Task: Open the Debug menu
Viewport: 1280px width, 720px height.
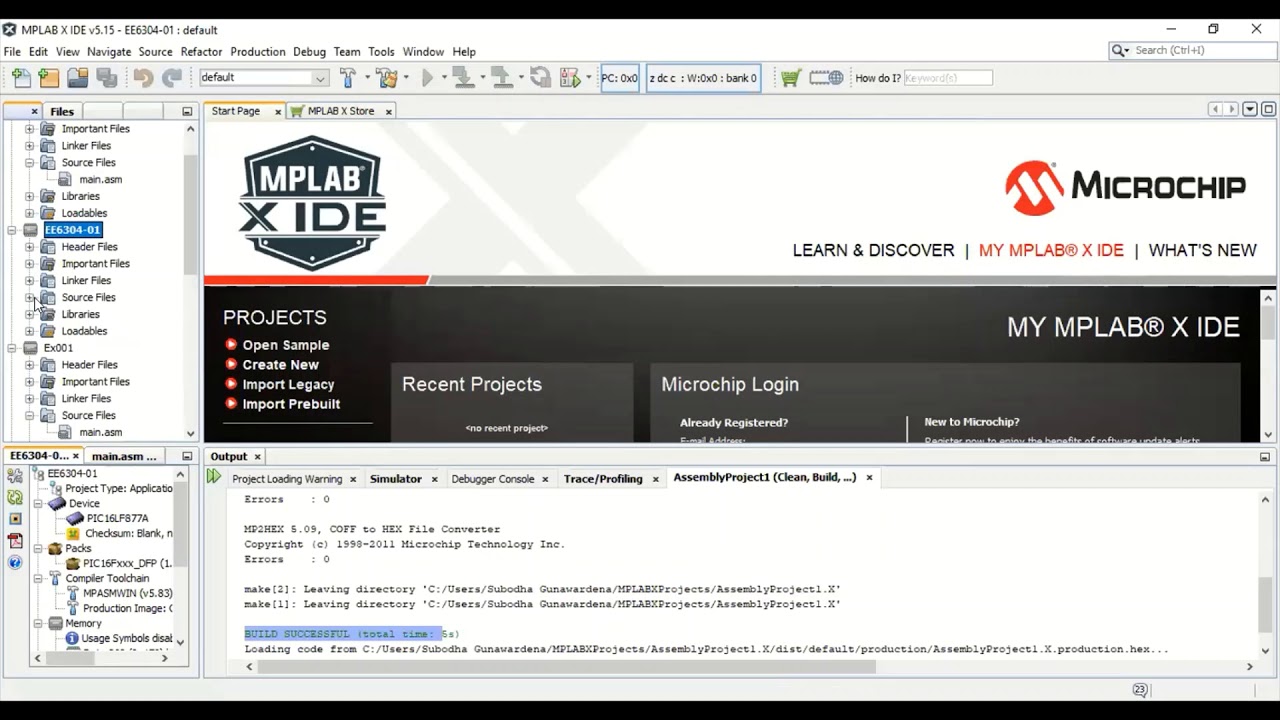Action: click(309, 52)
